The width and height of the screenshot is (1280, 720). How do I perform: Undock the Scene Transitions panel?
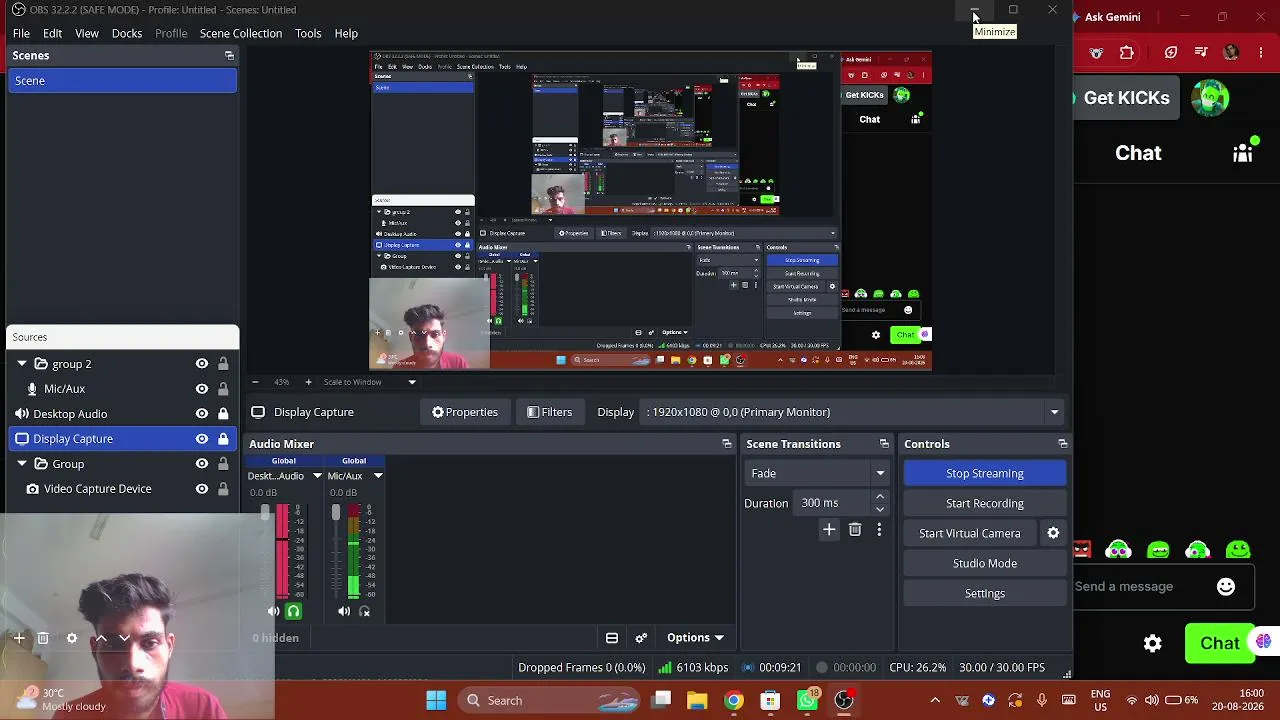click(884, 444)
